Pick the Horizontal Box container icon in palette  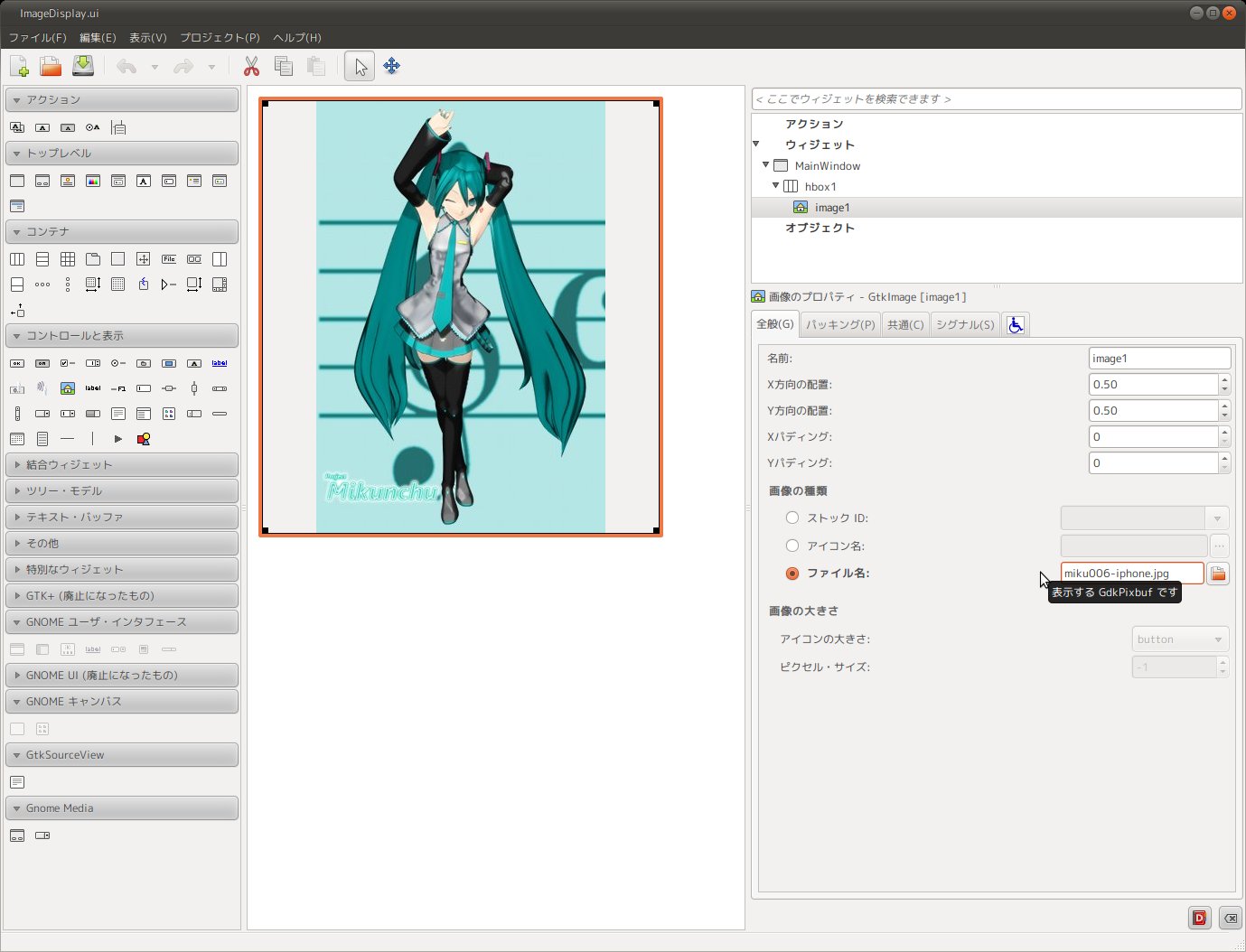coord(17,259)
